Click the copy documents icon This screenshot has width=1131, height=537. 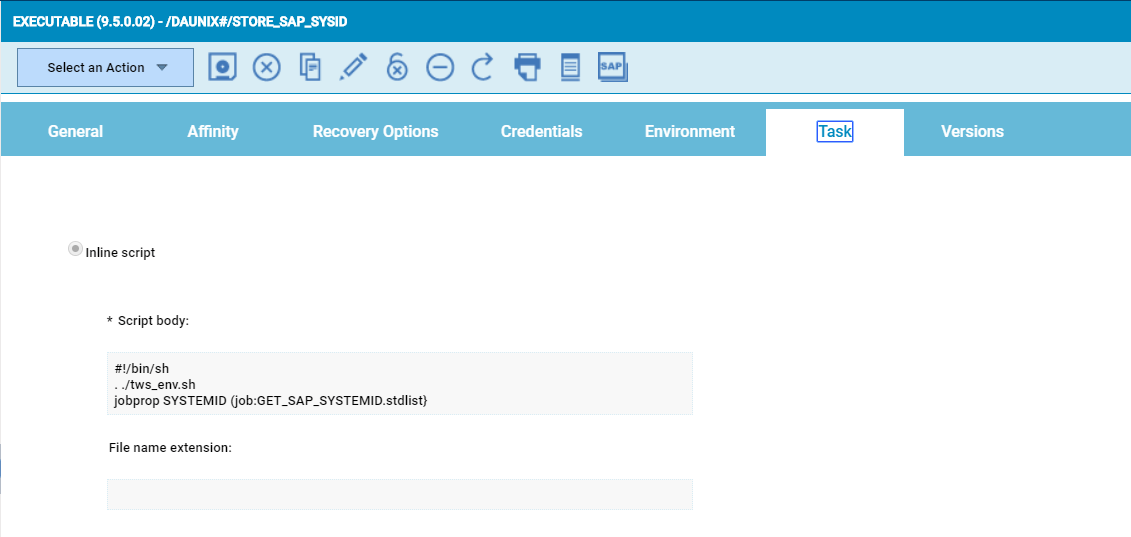point(311,67)
